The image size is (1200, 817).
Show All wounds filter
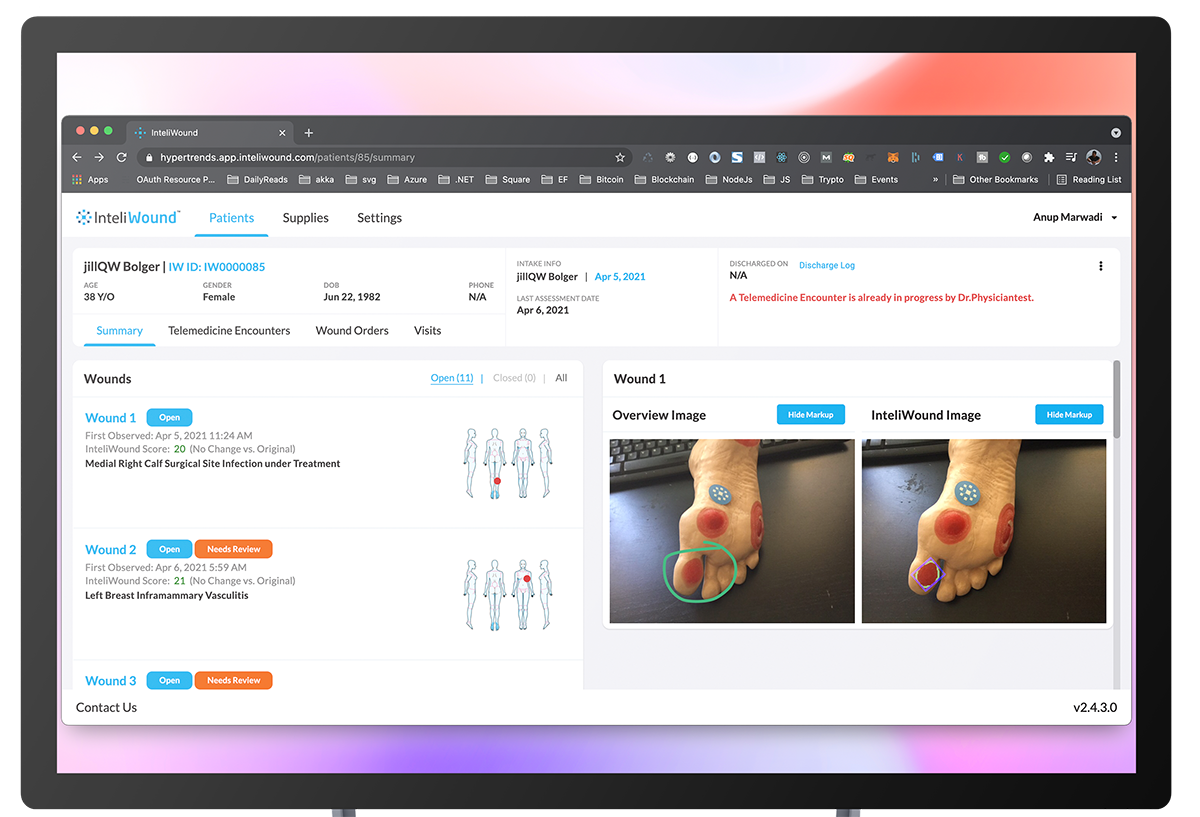561,378
